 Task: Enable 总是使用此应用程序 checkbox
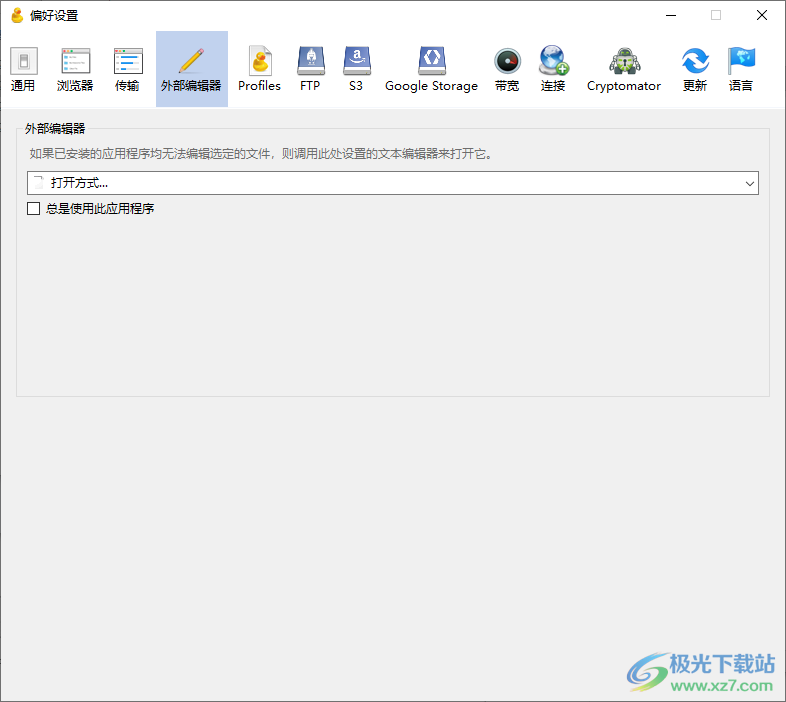click(x=34, y=209)
